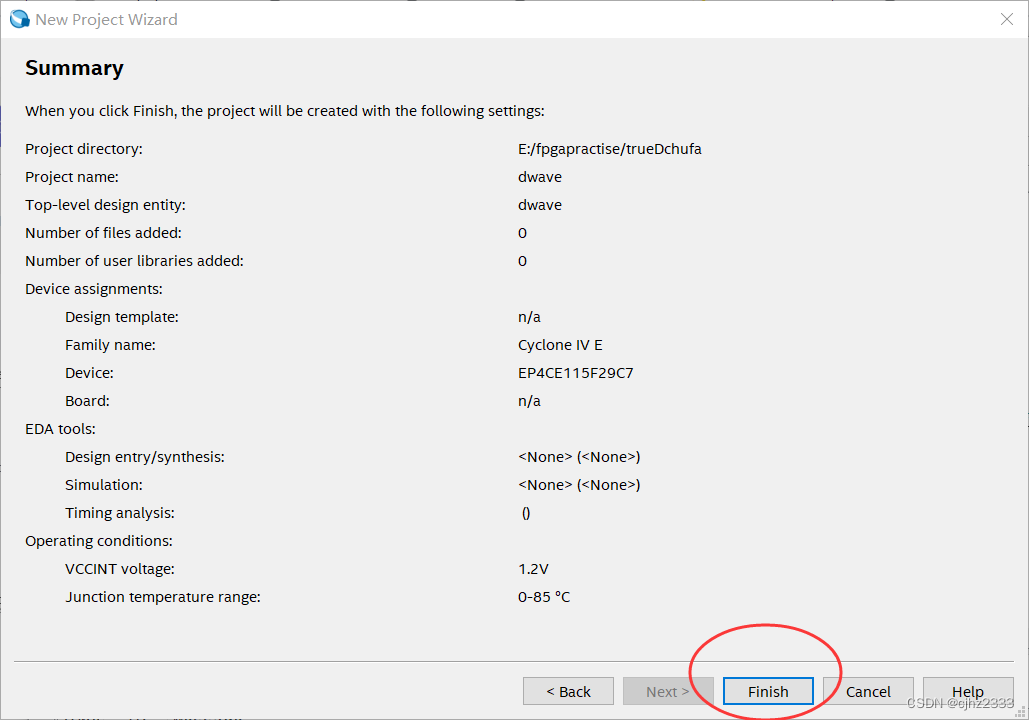Click the 'Board:' label

point(87,401)
